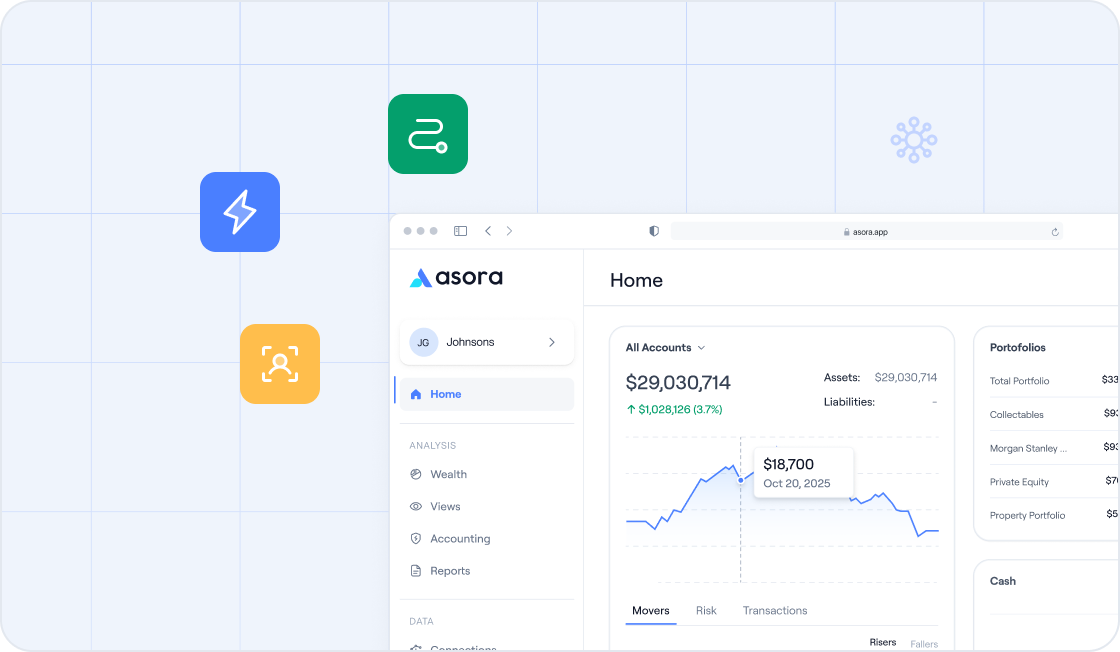Click the Home house icon
This screenshot has width=1120, height=652.
pyautogui.click(x=416, y=394)
